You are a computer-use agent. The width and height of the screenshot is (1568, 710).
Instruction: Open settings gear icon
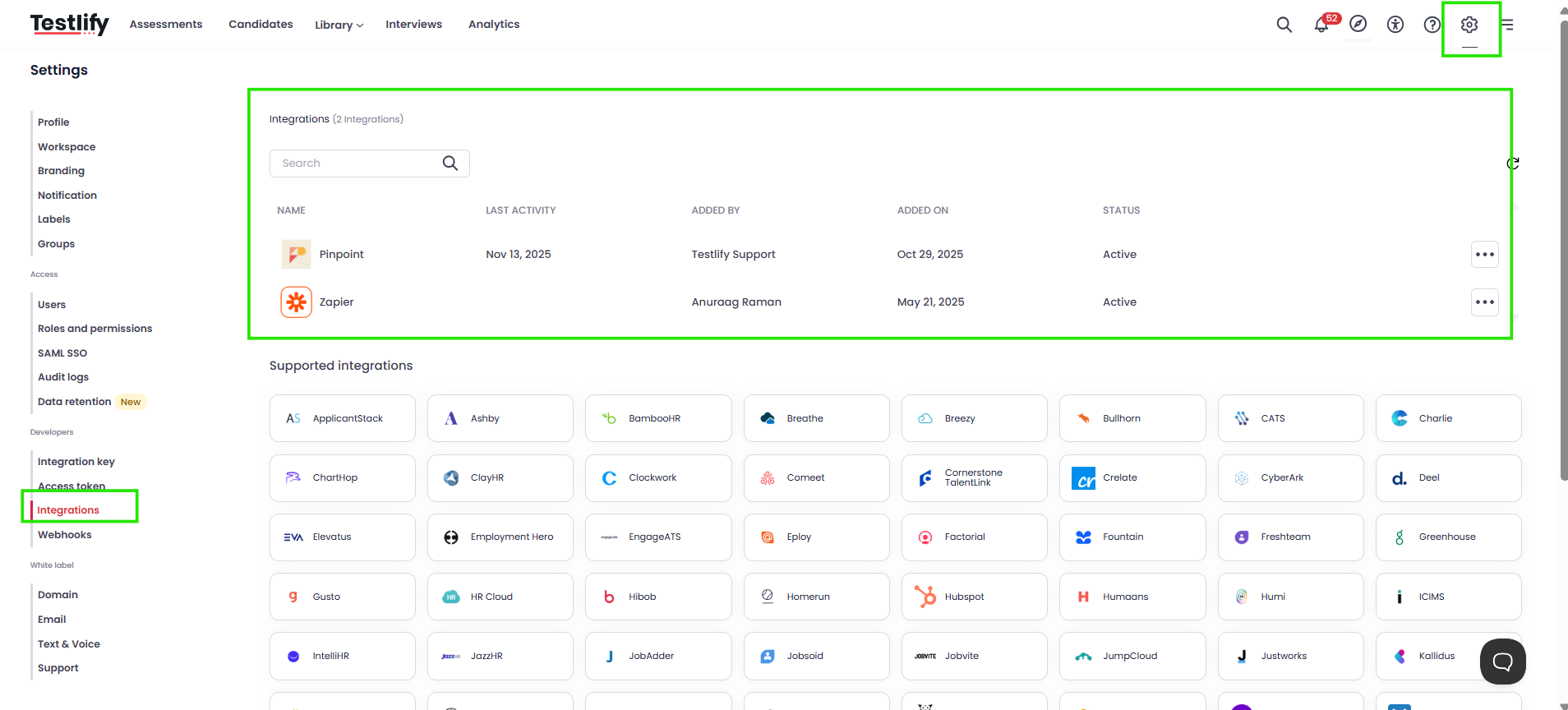(x=1469, y=25)
